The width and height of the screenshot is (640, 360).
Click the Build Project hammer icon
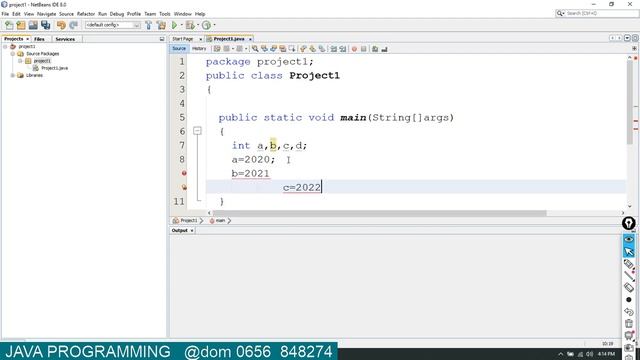[149, 25]
